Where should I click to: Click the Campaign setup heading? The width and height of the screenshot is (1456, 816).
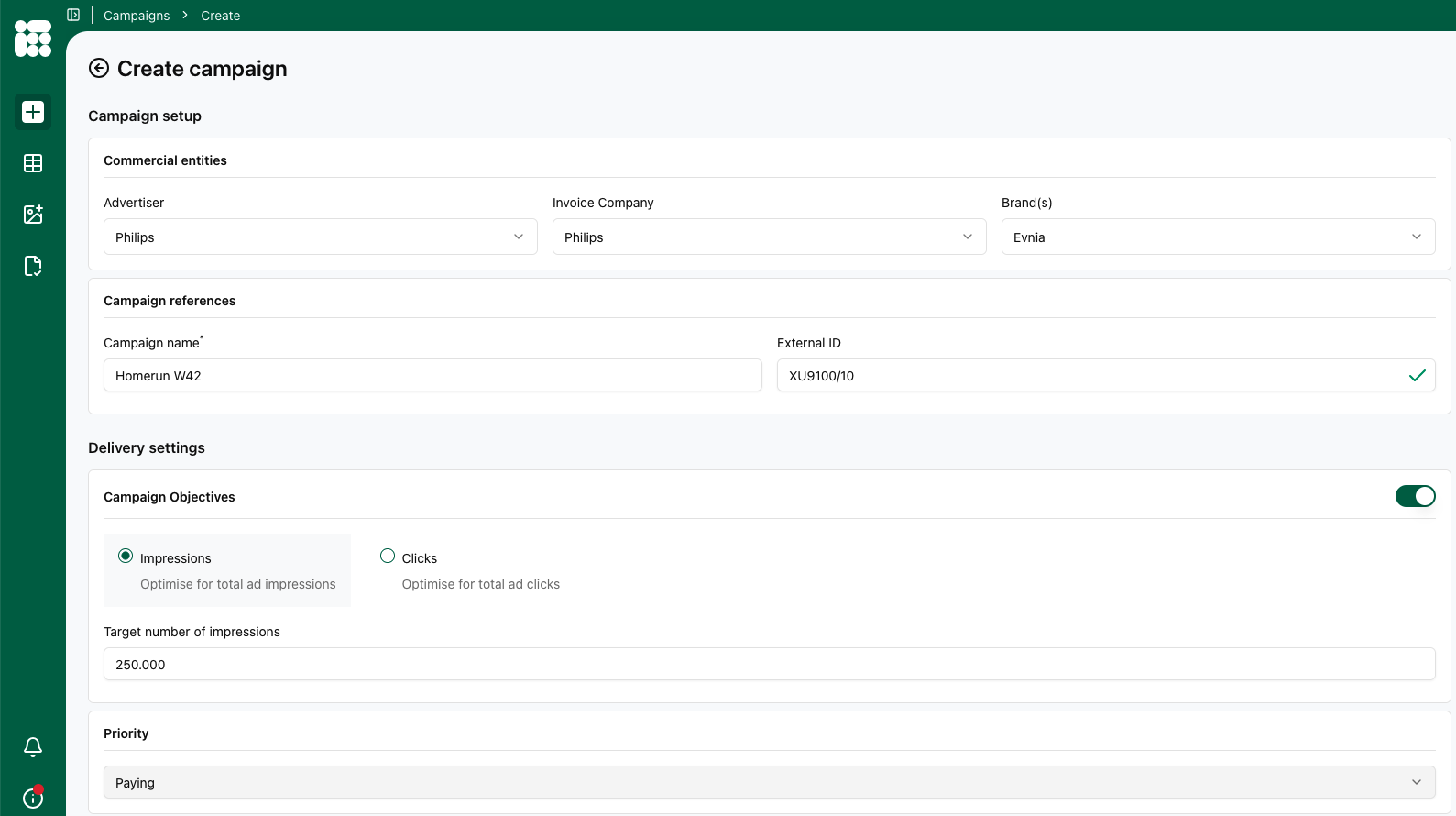[145, 116]
